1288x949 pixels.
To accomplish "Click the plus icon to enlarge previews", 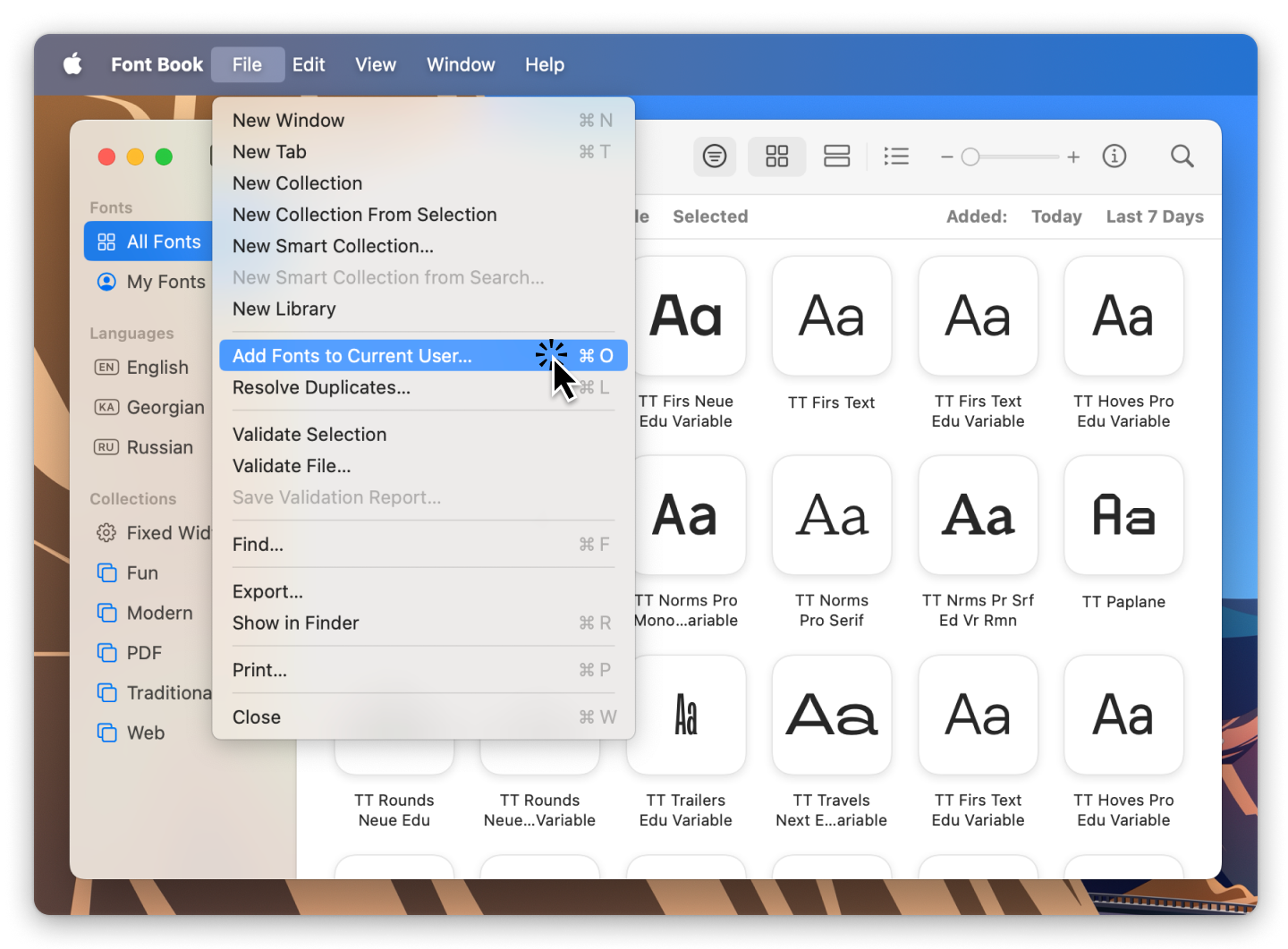I will coord(1073,157).
